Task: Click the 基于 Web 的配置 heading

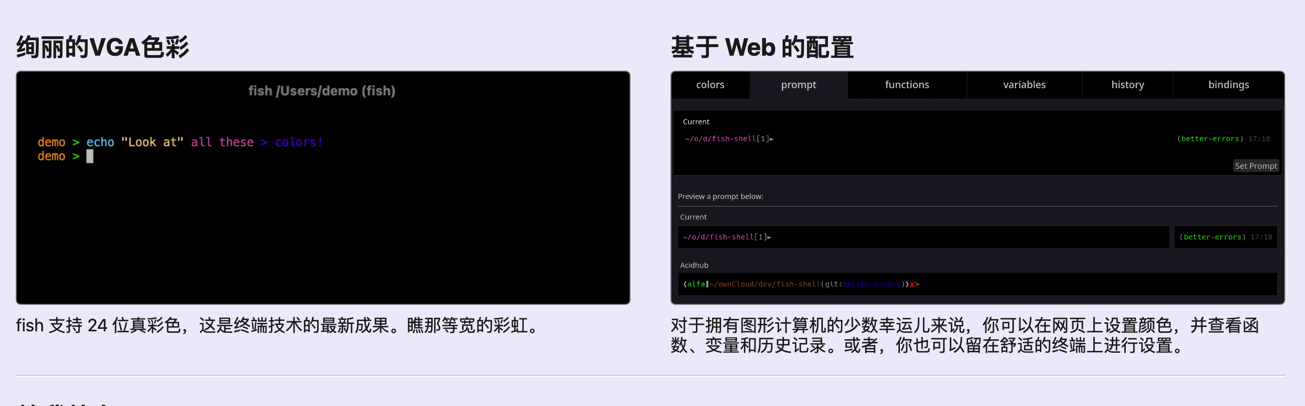Action: (762, 47)
